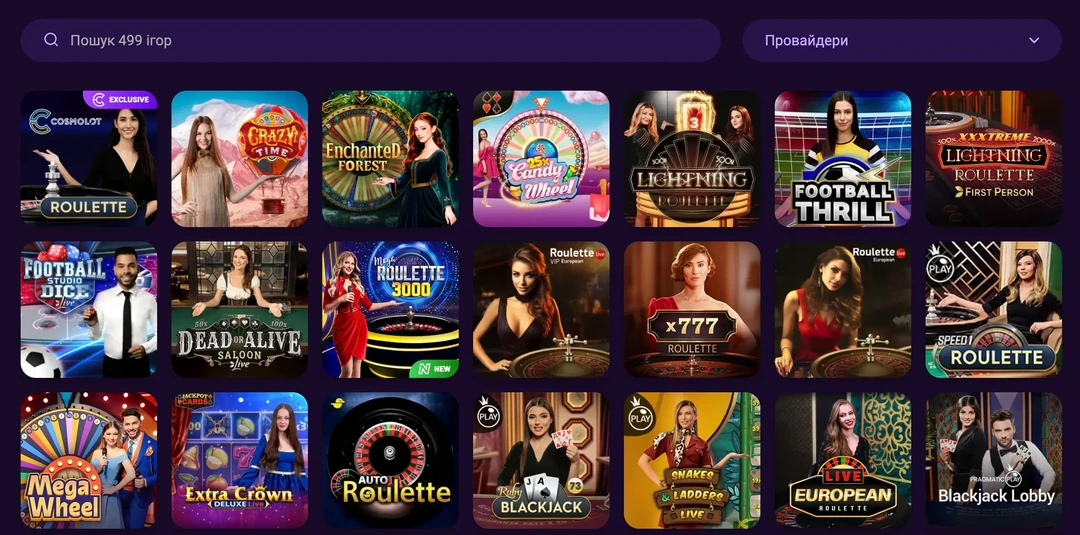Launch the Mega Roulette 3000 game

[x=390, y=309]
